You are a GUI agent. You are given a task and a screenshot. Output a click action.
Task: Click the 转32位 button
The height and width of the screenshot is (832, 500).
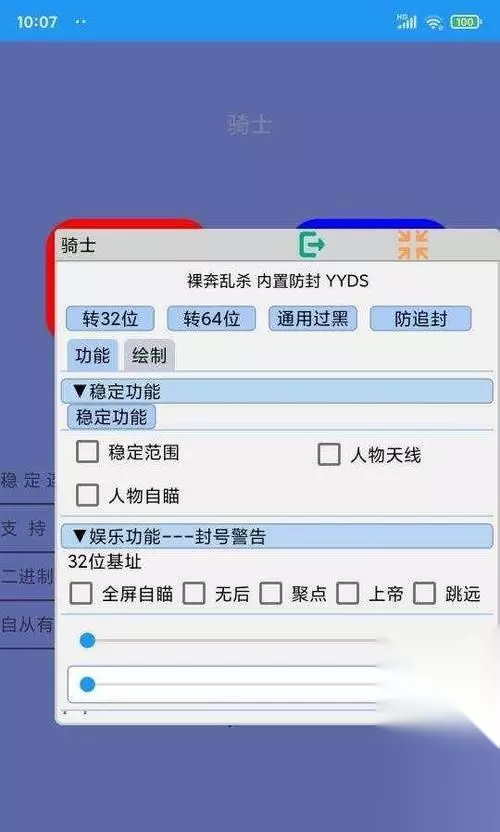(110, 318)
